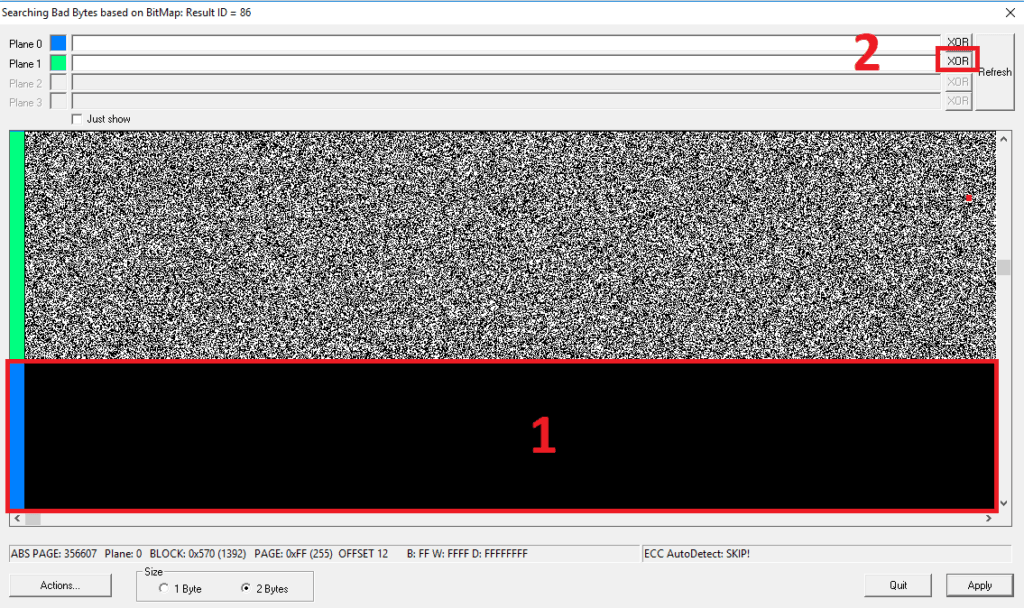Image resolution: width=1024 pixels, height=608 pixels.
Task: Click the Apply button
Action: click(x=980, y=585)
